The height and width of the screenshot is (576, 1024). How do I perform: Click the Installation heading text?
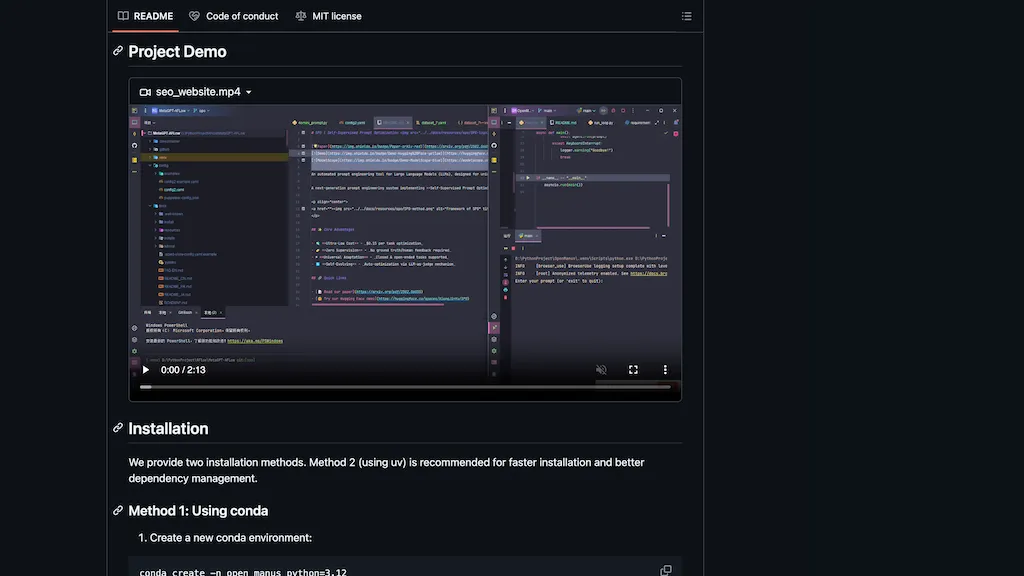(168, 428)
